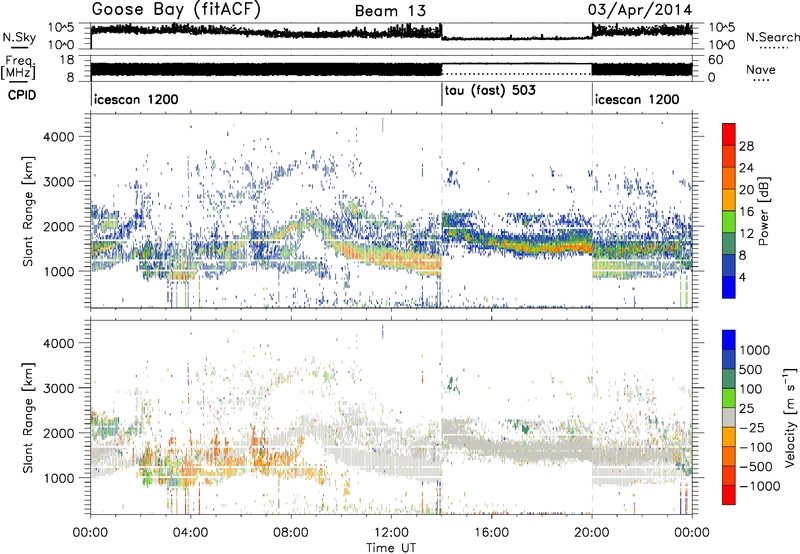
Task: Click the light green power colorbar segment
Action: coord(729,222)
